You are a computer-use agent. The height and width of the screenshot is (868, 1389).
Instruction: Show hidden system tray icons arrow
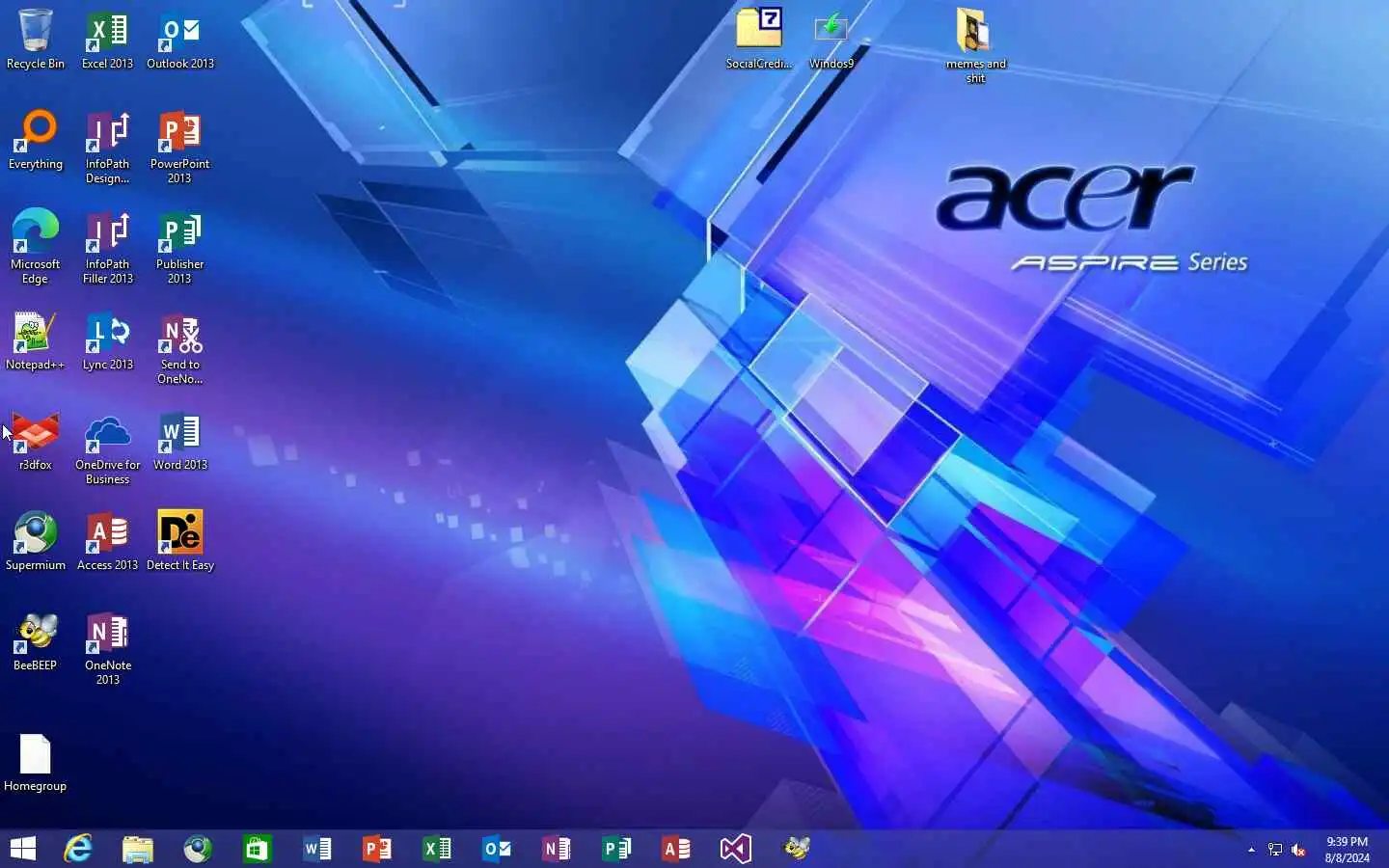[x=1251, y=850]
